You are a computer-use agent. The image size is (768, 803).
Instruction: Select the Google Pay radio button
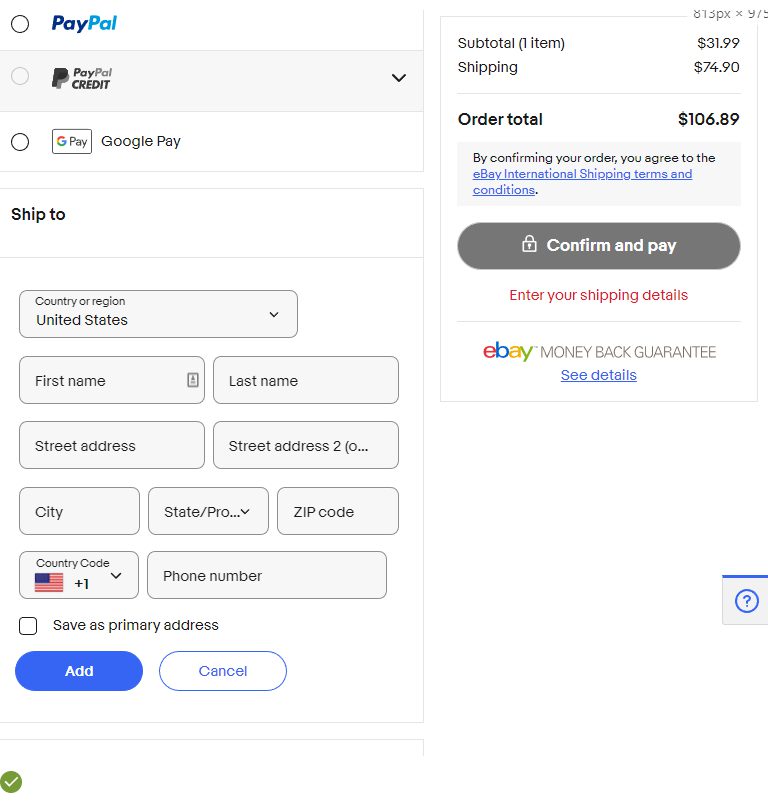pos(20,142)
